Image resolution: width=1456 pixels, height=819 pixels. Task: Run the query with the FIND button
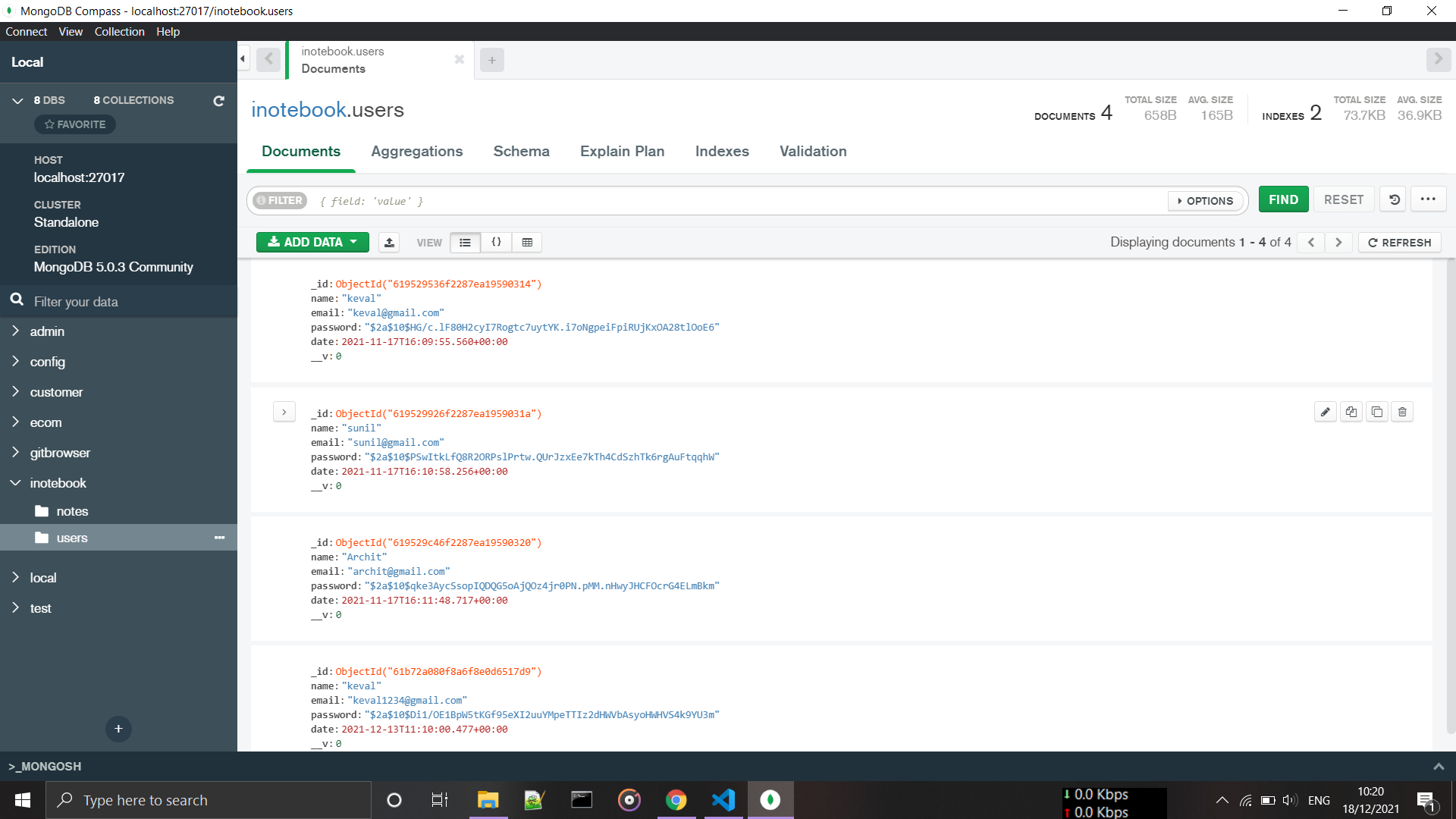pos(1282,199)
